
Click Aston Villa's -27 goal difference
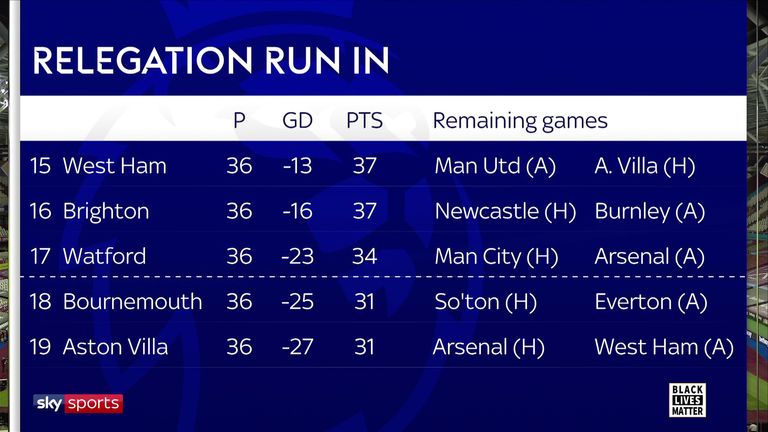pyautogui.click(x=297, y=347)
